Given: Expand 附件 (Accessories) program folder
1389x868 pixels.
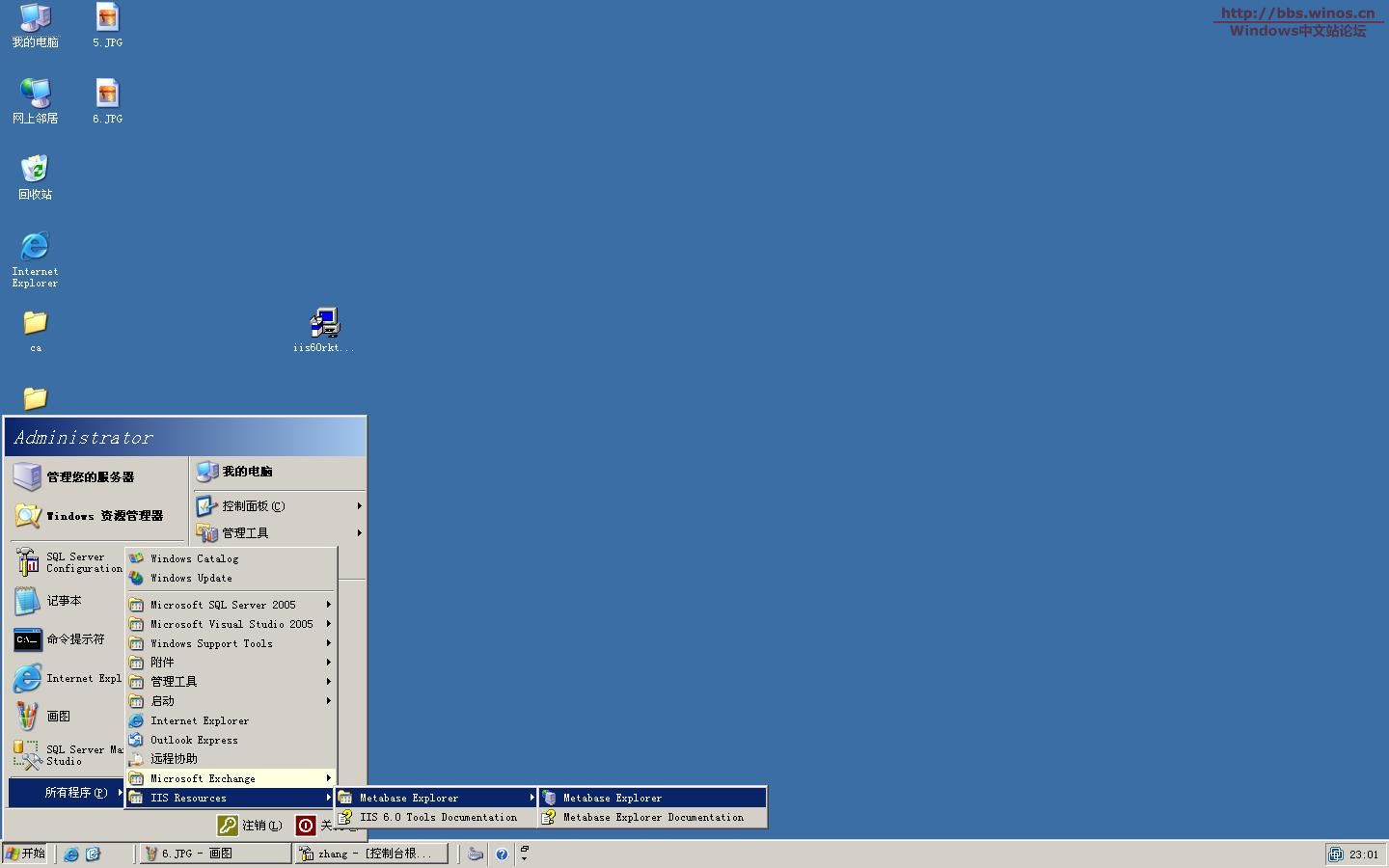Looking at the screenshot, I should tap(231, 663).
